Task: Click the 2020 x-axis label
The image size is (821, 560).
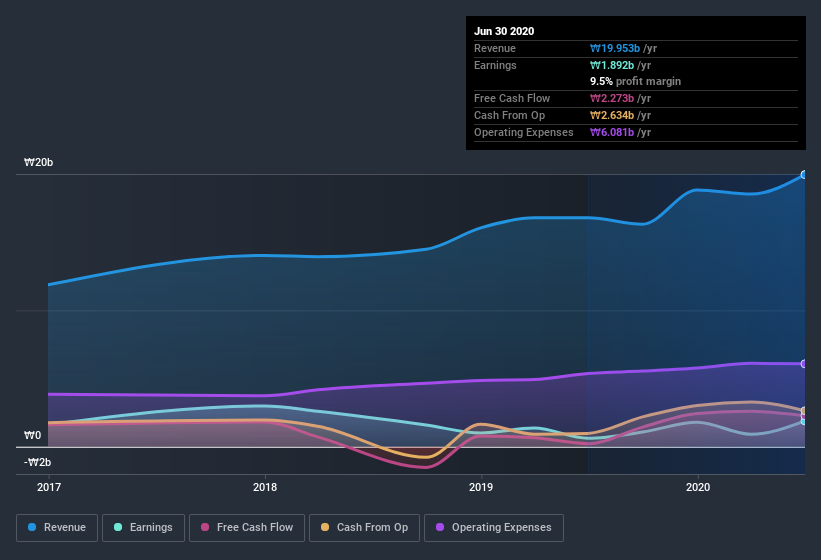Action: 698,487
